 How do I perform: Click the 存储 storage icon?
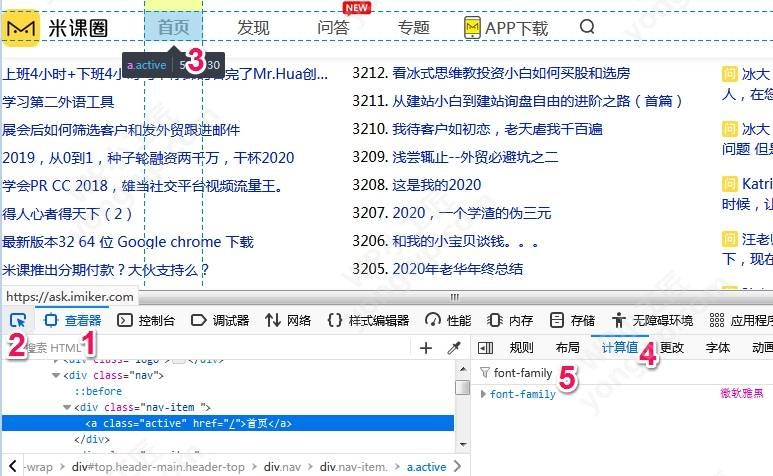tap(557, 321)
